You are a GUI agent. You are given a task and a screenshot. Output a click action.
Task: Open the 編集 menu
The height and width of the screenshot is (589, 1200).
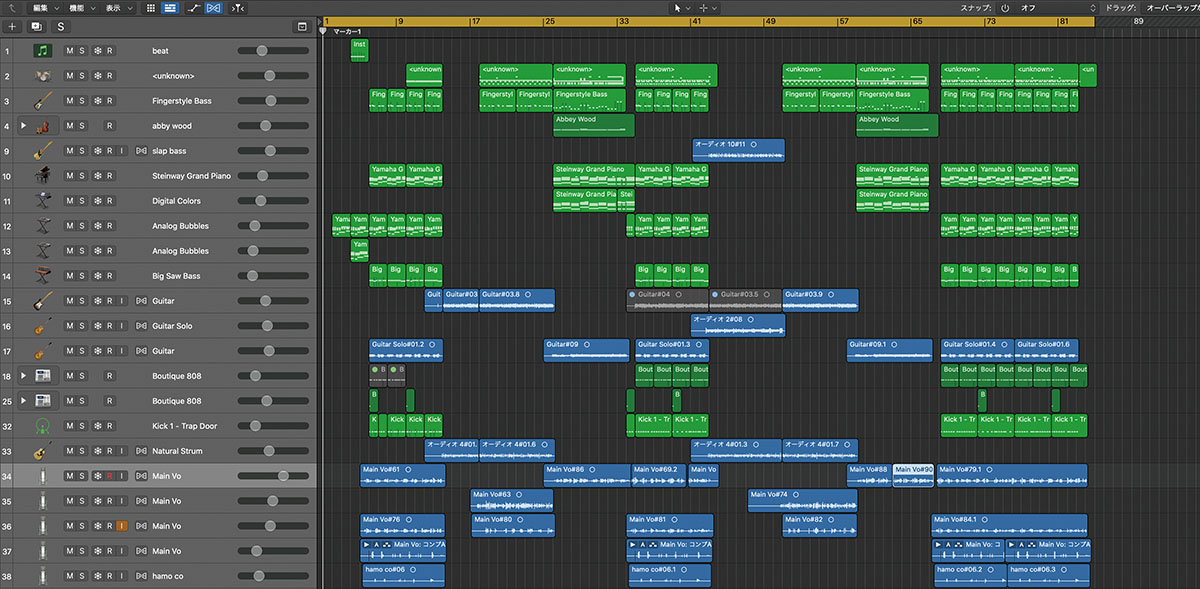click(x=44, y=7)
